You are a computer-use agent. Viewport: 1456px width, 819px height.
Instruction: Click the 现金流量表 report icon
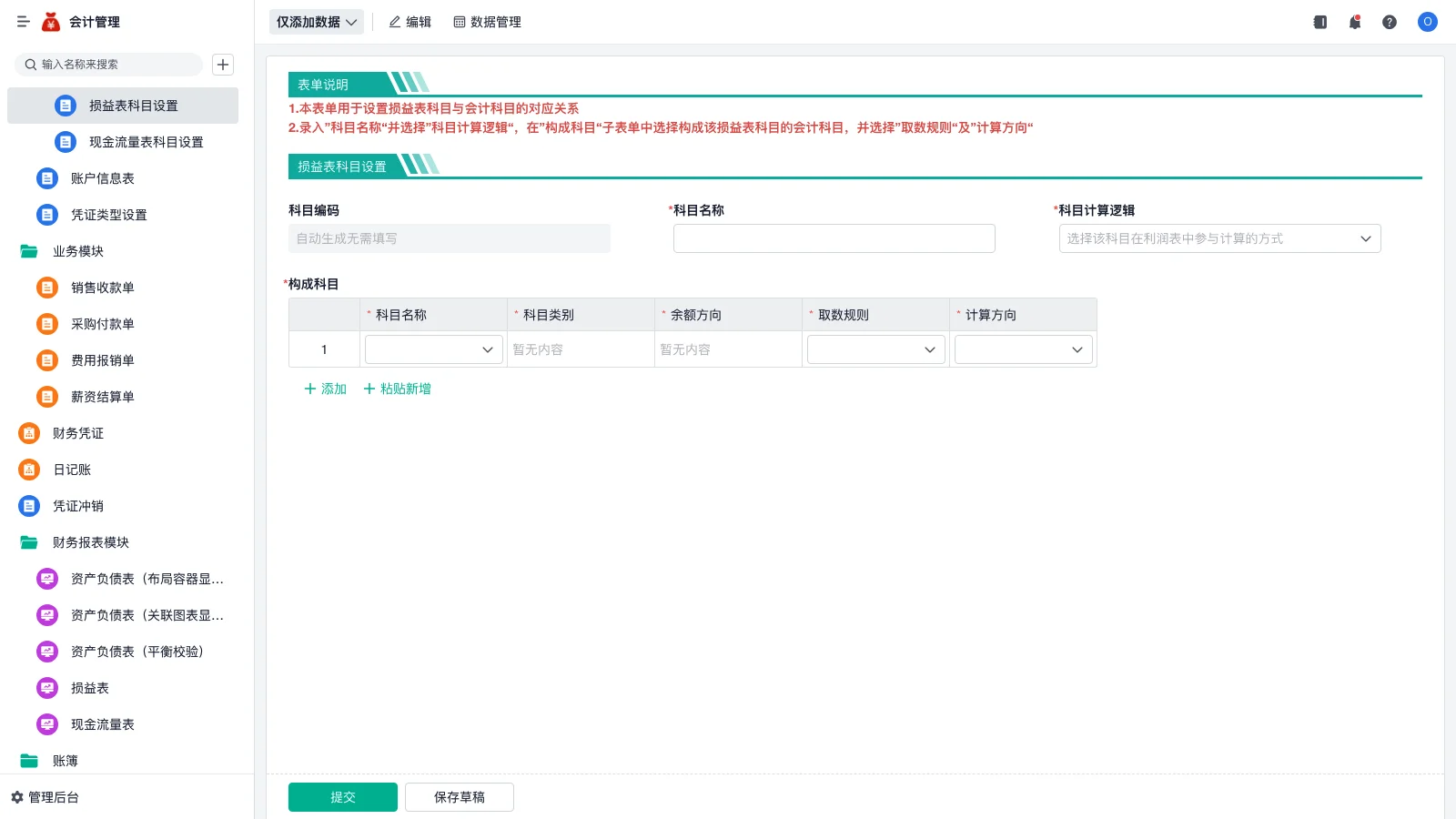[x=47, y=724]
